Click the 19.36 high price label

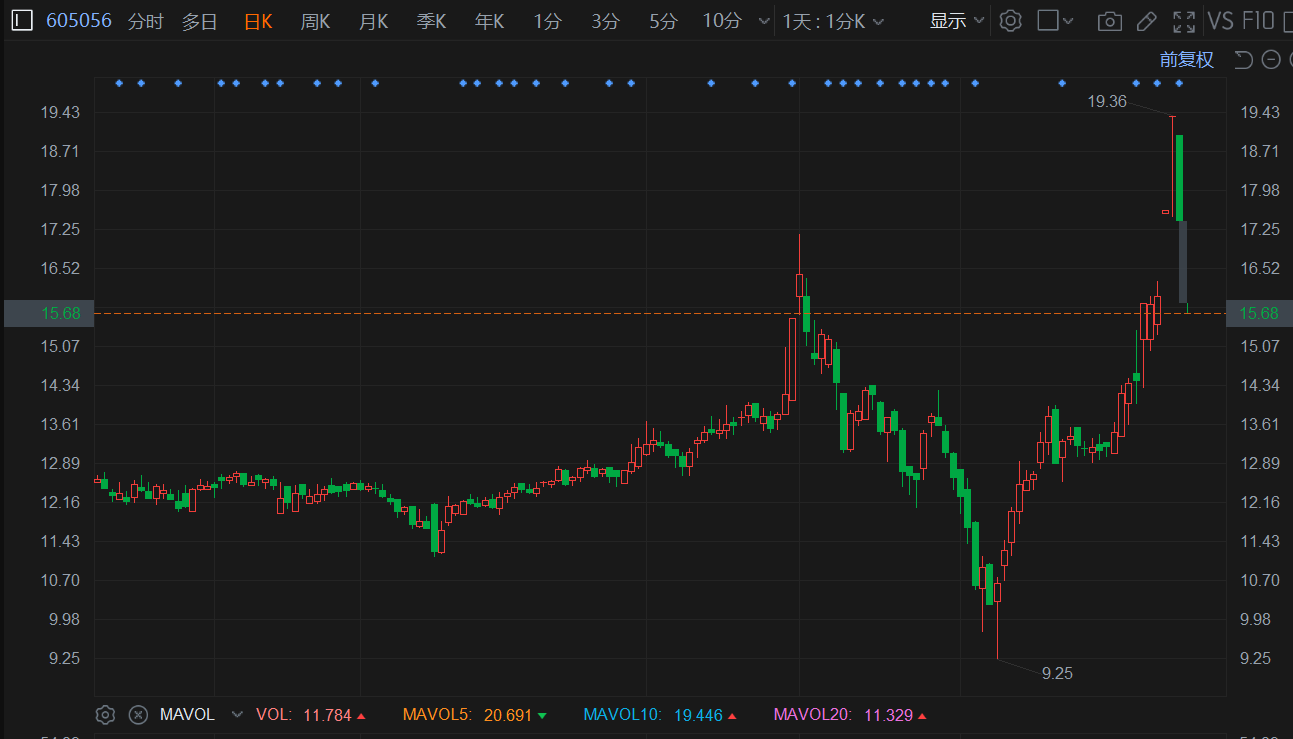tap(1106, 101)
